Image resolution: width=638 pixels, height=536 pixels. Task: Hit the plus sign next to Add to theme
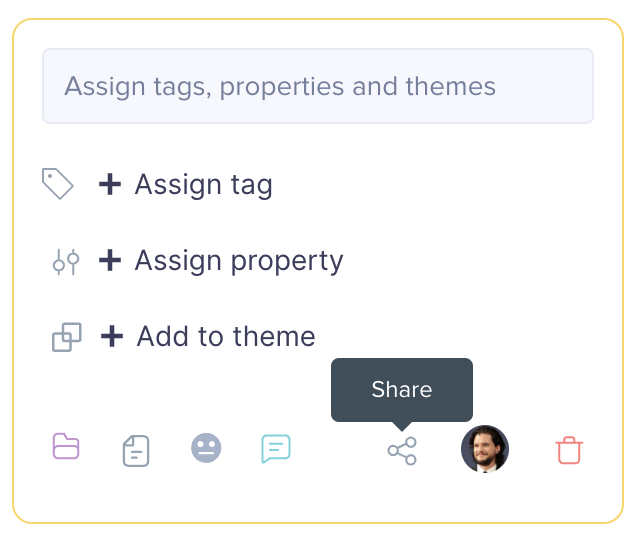tap(112, 337)
